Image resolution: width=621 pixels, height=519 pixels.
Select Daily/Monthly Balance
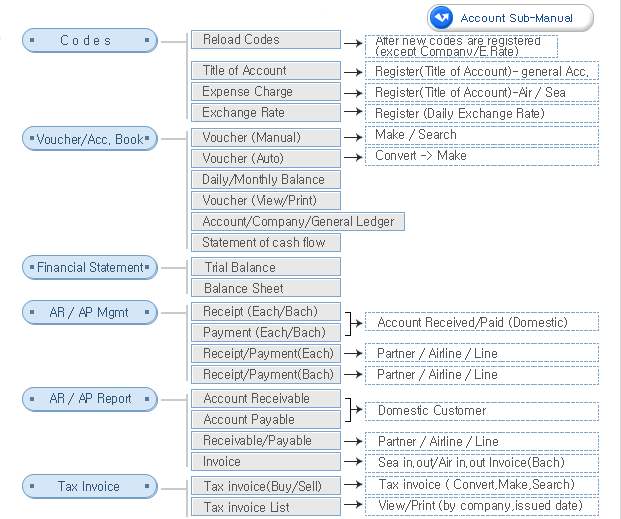[x=265, y=179]
